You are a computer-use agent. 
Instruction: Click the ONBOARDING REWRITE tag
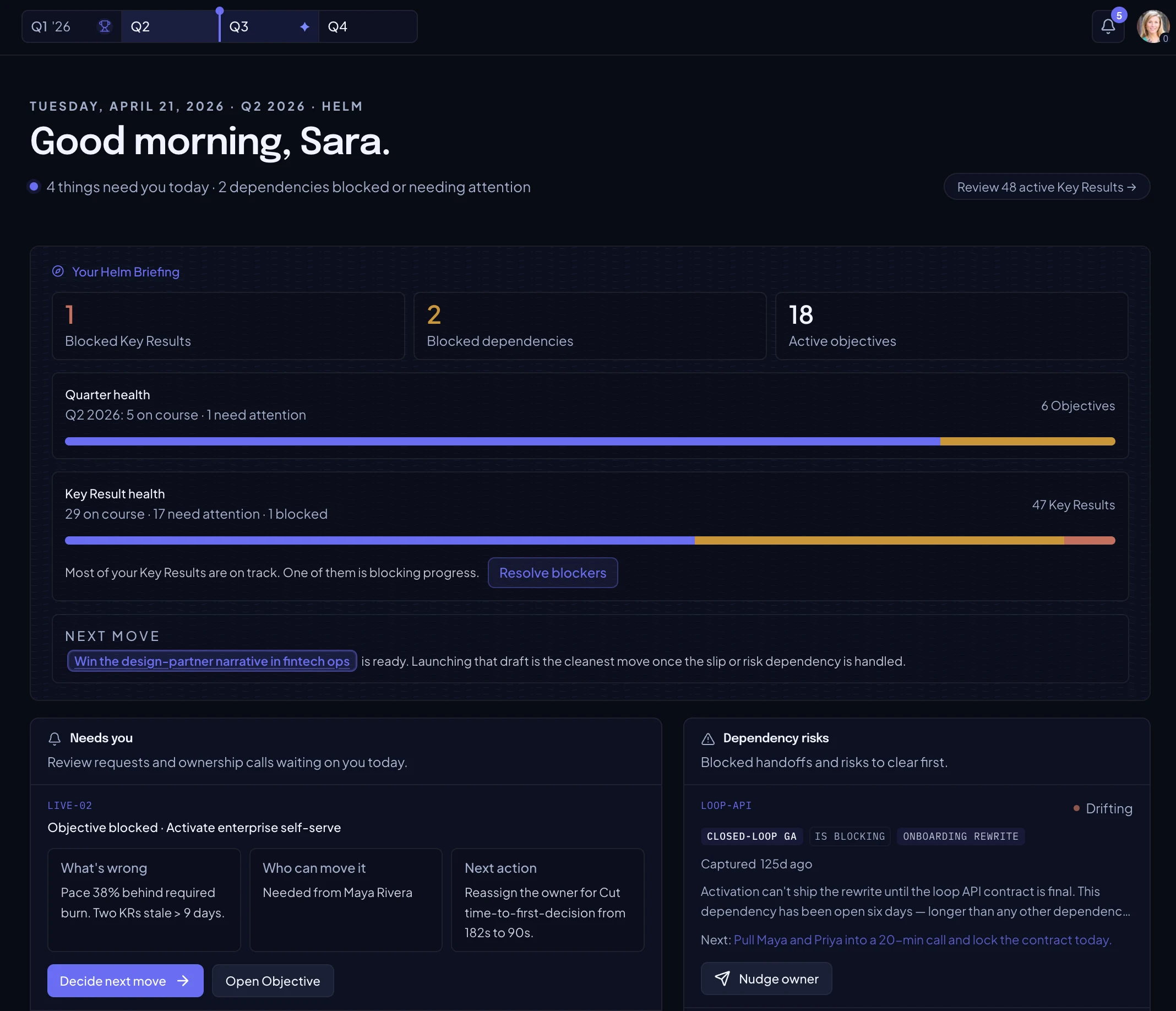click(x=960, y=836)
